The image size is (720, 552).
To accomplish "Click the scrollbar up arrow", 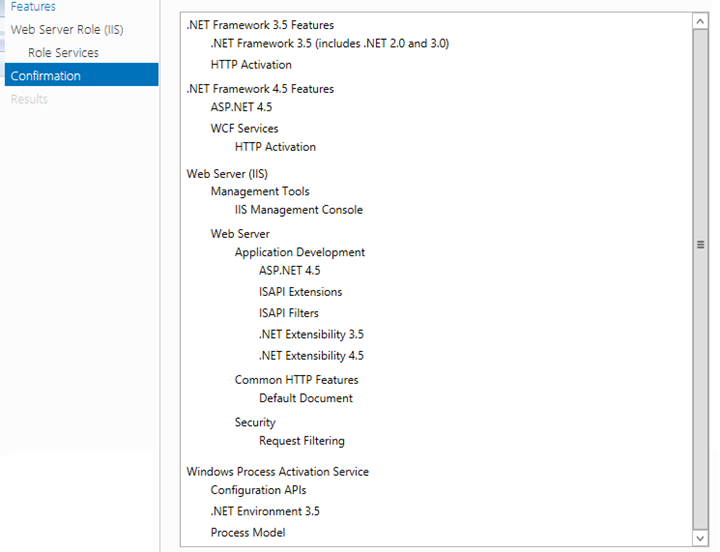I will tap(700, 22).
